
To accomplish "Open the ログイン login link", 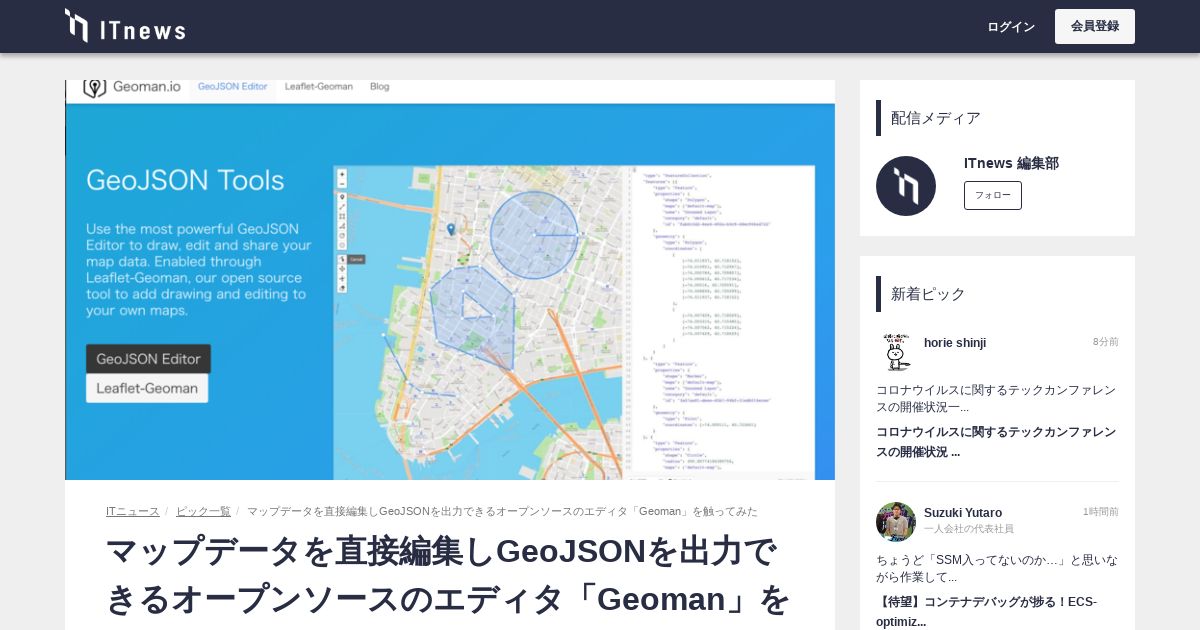I will click(x=1011, y=27).
